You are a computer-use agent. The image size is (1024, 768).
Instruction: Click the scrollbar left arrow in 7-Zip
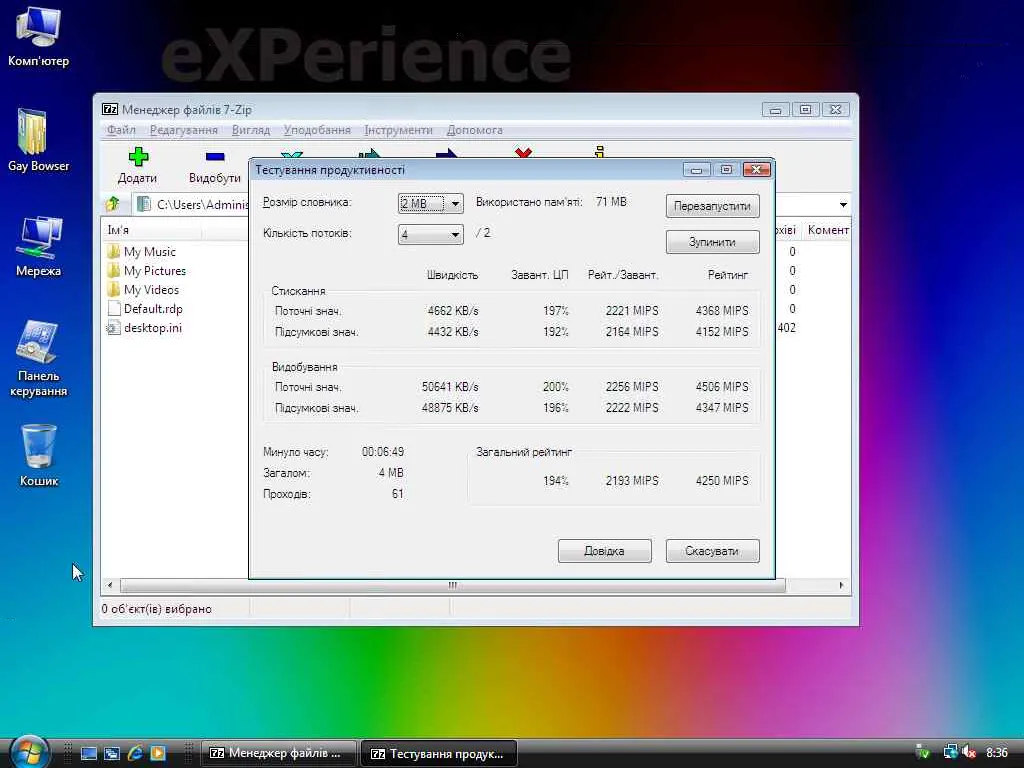point(110,585)
